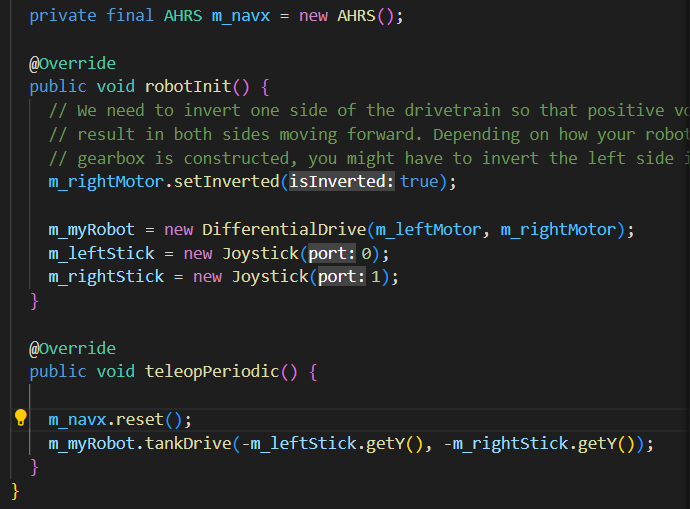Click 'm_leftStick' in tankDrive call
690x509 pixels.
[304, 443]
